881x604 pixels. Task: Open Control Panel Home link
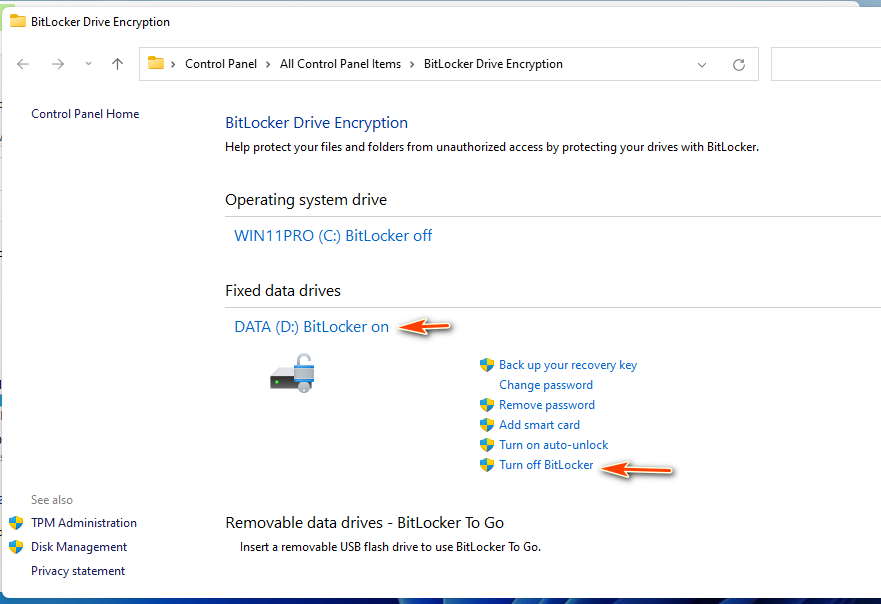pyautogui.click(x=85, y=113)
